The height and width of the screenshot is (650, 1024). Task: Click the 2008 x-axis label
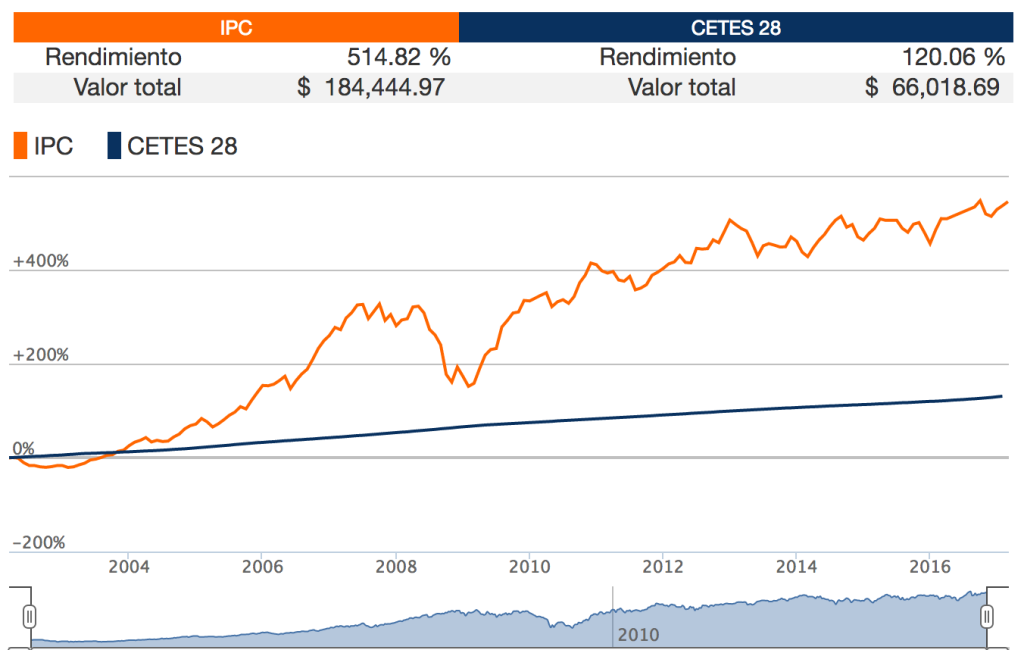click(396, 566)
